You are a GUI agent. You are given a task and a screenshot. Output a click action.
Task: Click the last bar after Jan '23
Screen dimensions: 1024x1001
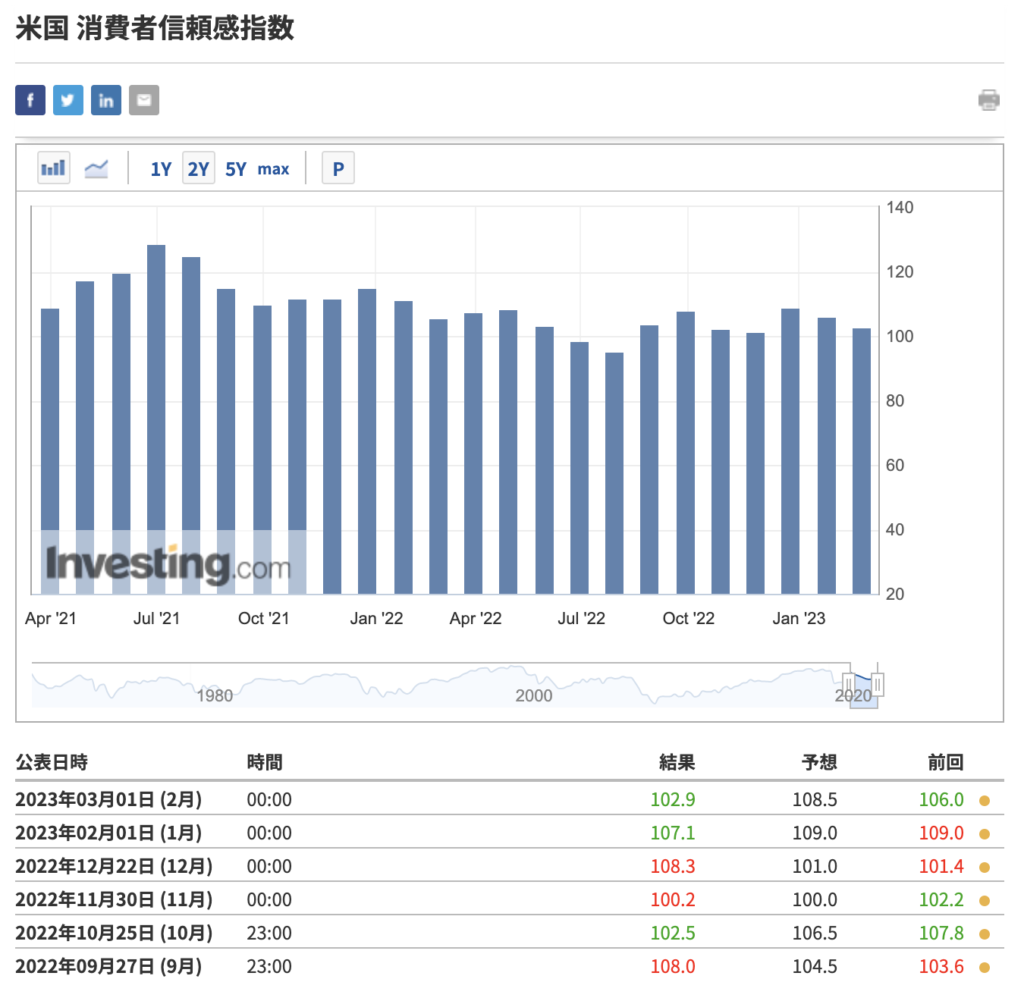point(861,461)
